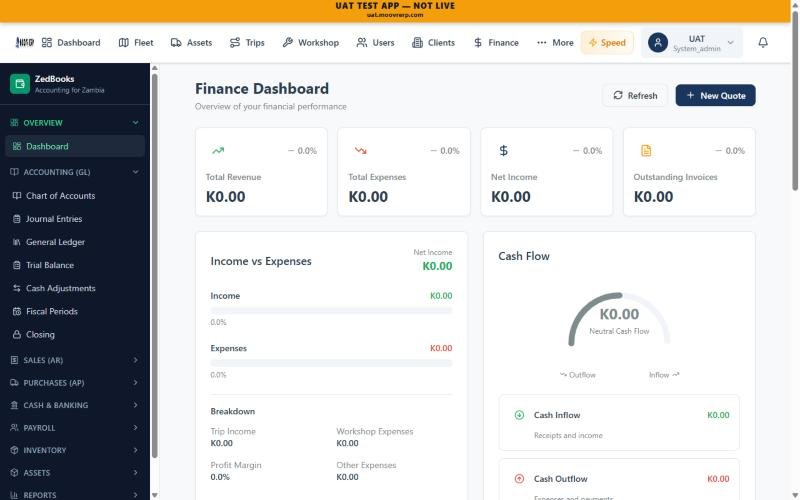Open the Dashboard top menu item
This screenshot has height=500, width=800.
[x=71, y=42]
